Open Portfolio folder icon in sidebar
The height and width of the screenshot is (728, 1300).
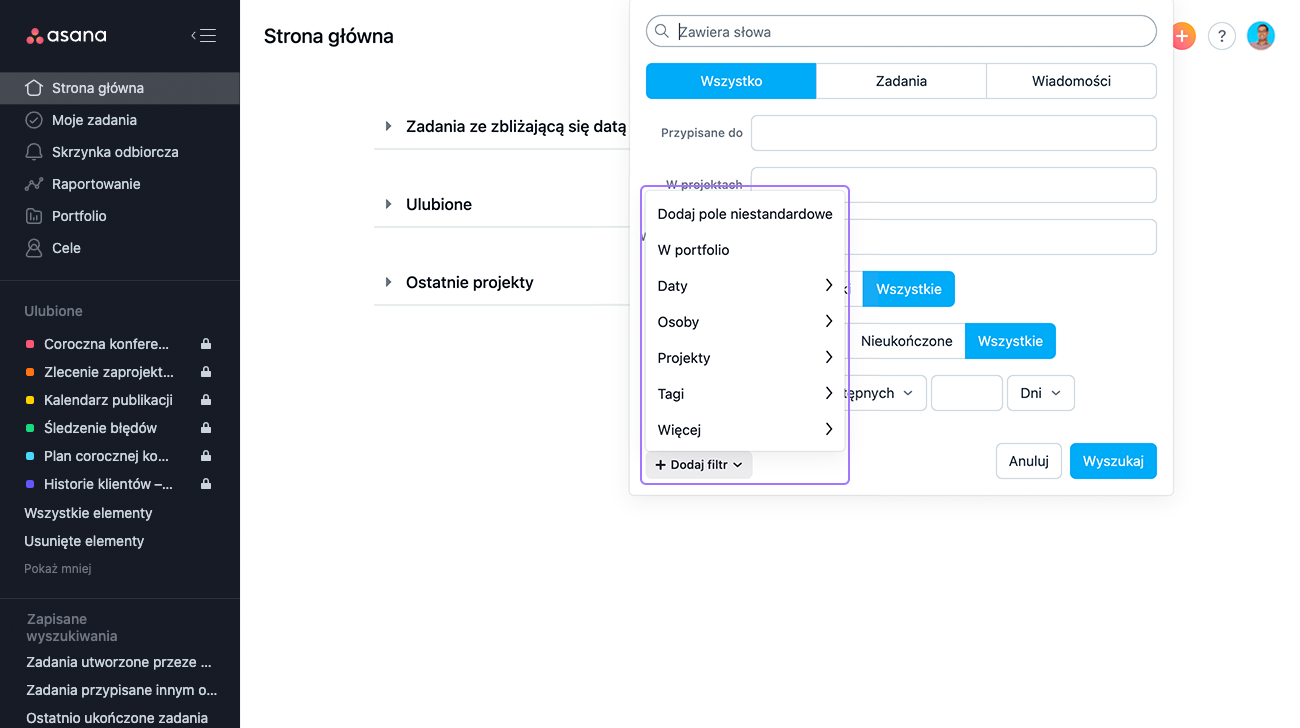pos(34,216)
